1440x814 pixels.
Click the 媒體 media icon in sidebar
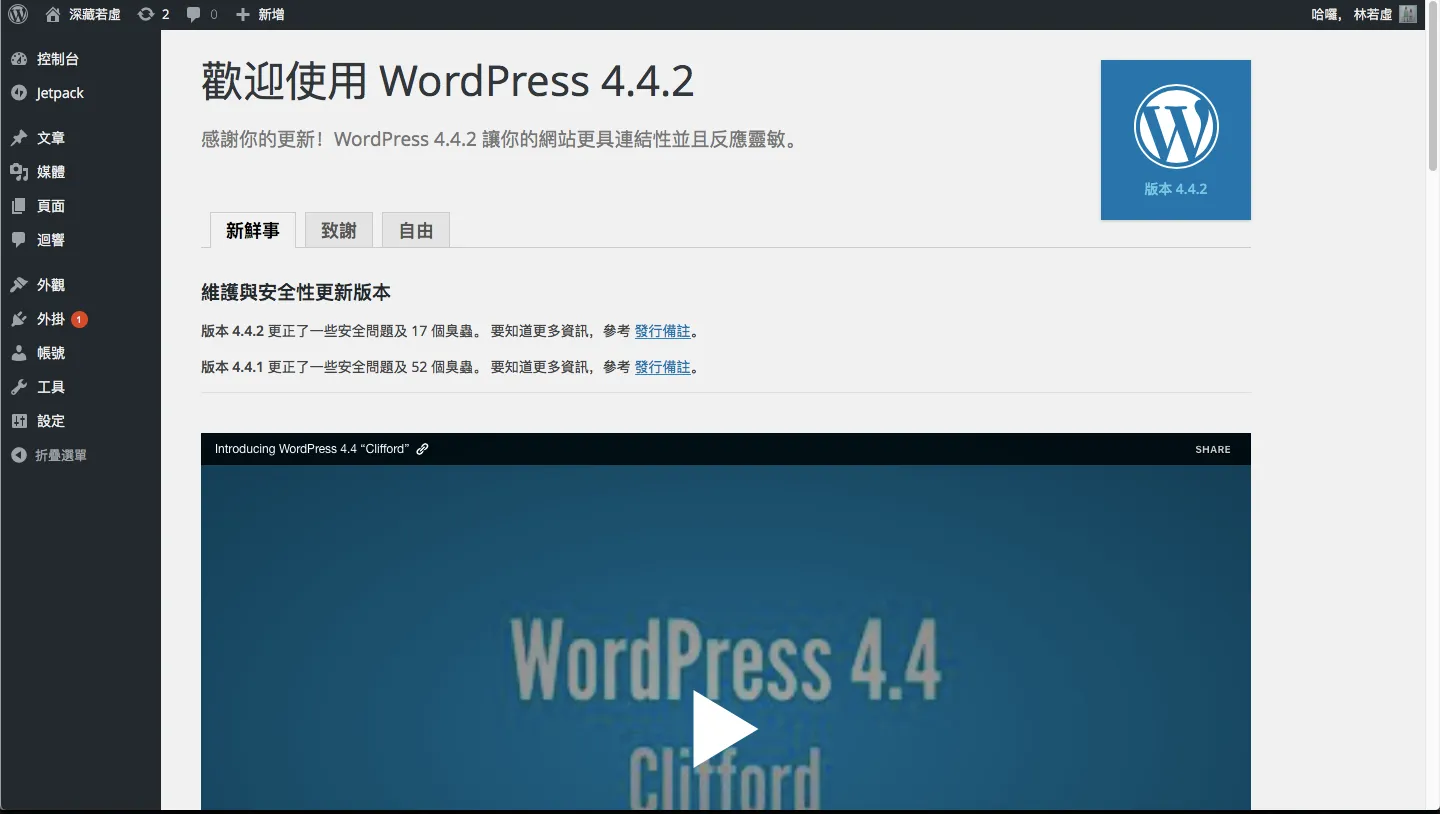18,172
